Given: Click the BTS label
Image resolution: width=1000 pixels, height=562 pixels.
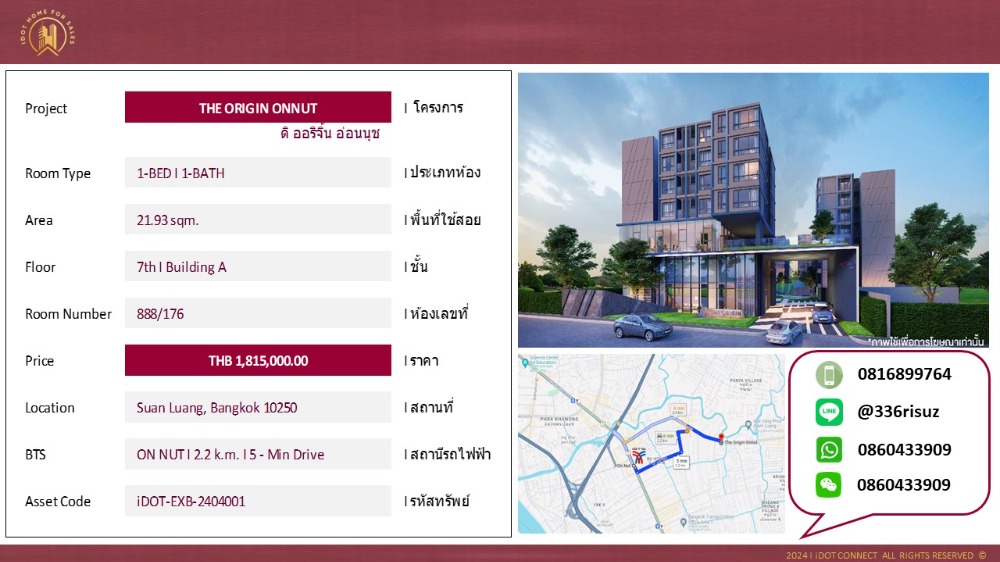Looking at the screenshot, I should tap(35, 454).
